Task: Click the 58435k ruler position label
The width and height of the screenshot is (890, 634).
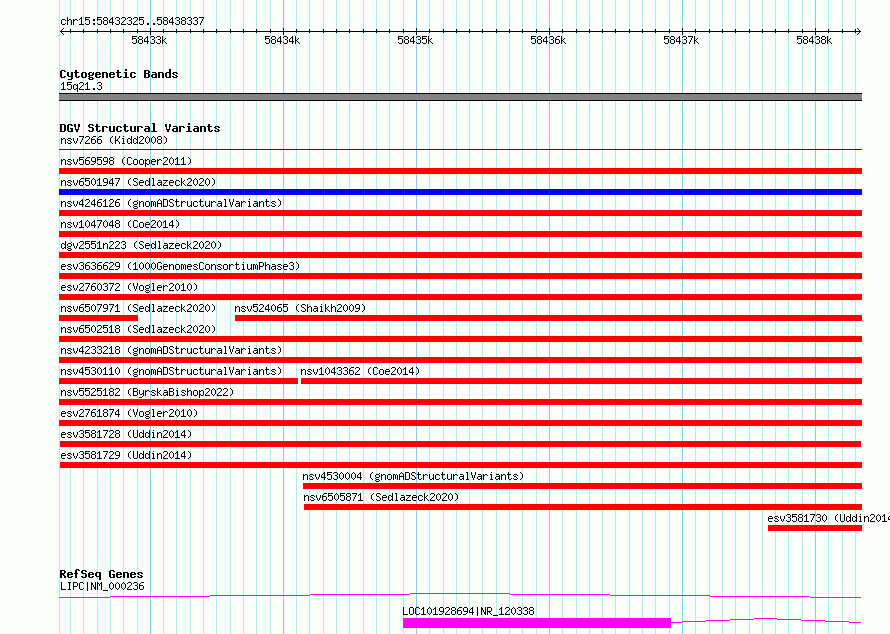Action: [414, 41]
